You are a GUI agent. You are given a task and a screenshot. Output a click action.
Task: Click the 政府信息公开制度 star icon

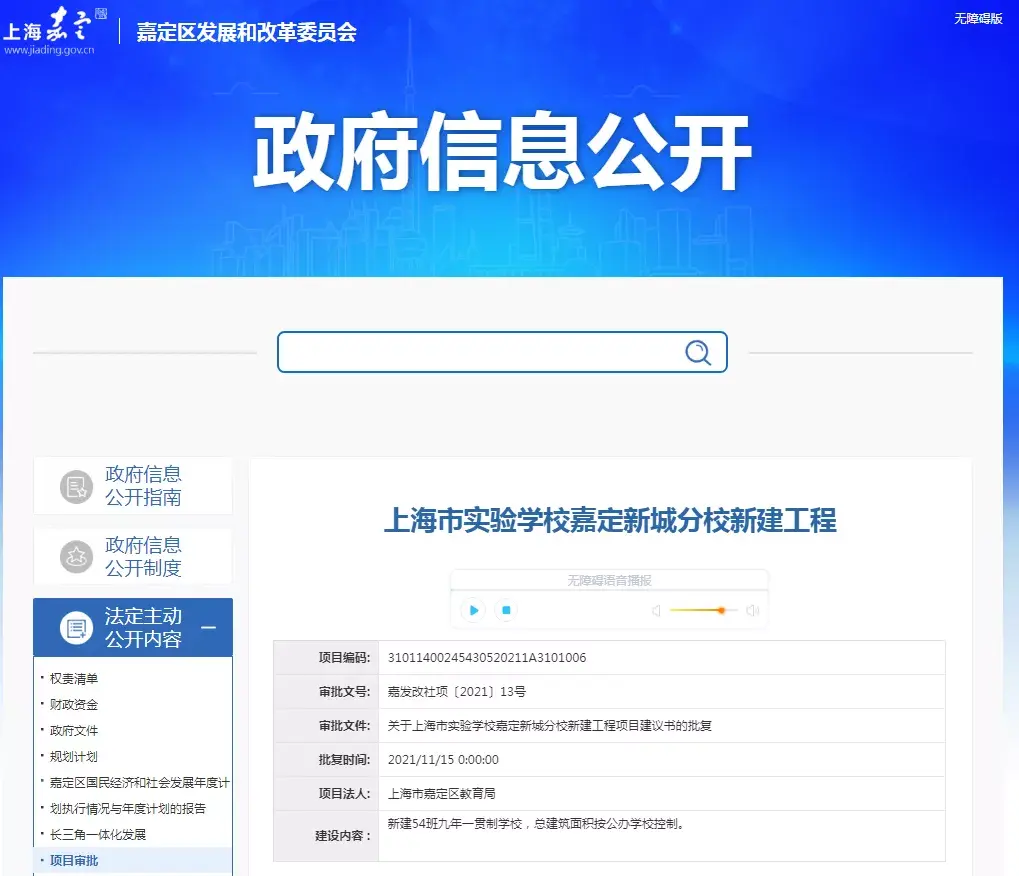(76, 557)
